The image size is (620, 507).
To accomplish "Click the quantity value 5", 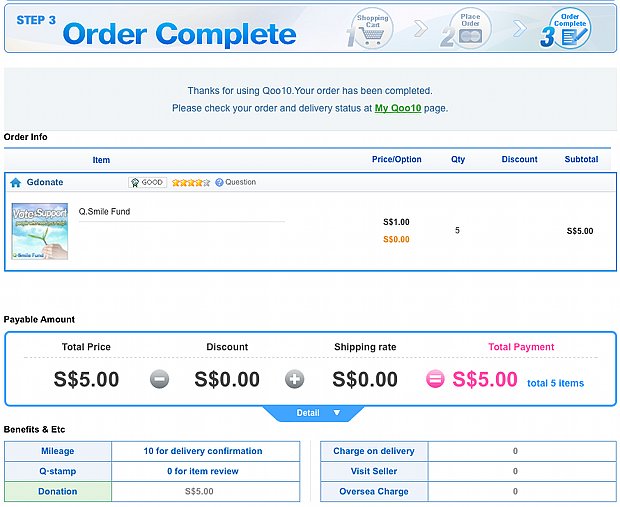I will pyautogui.click(x=457, y=231).
